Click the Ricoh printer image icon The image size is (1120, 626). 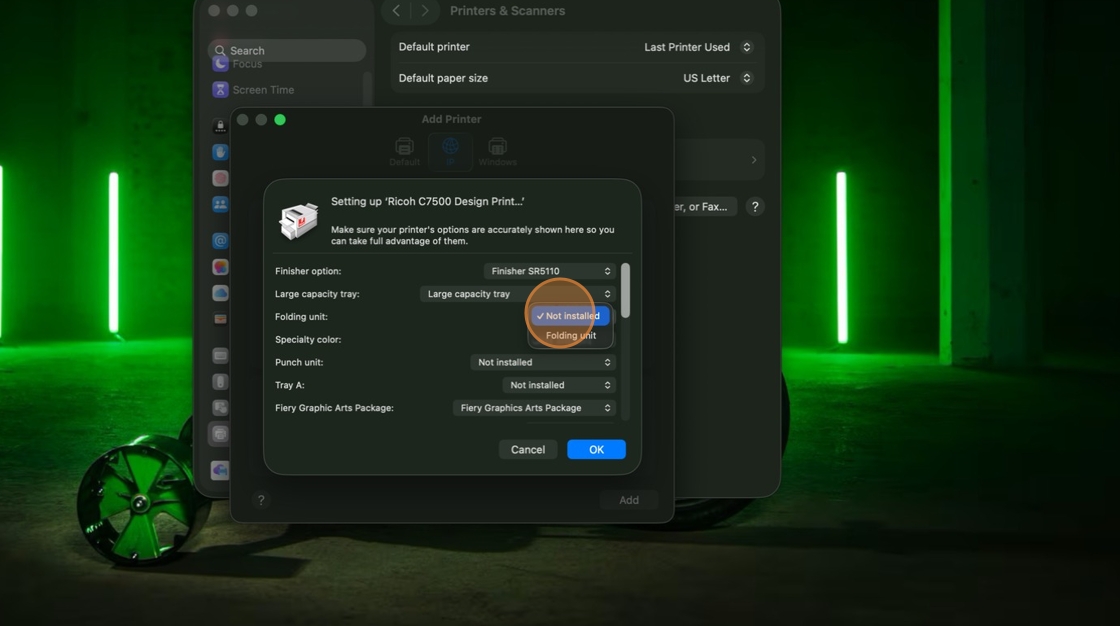299,220
